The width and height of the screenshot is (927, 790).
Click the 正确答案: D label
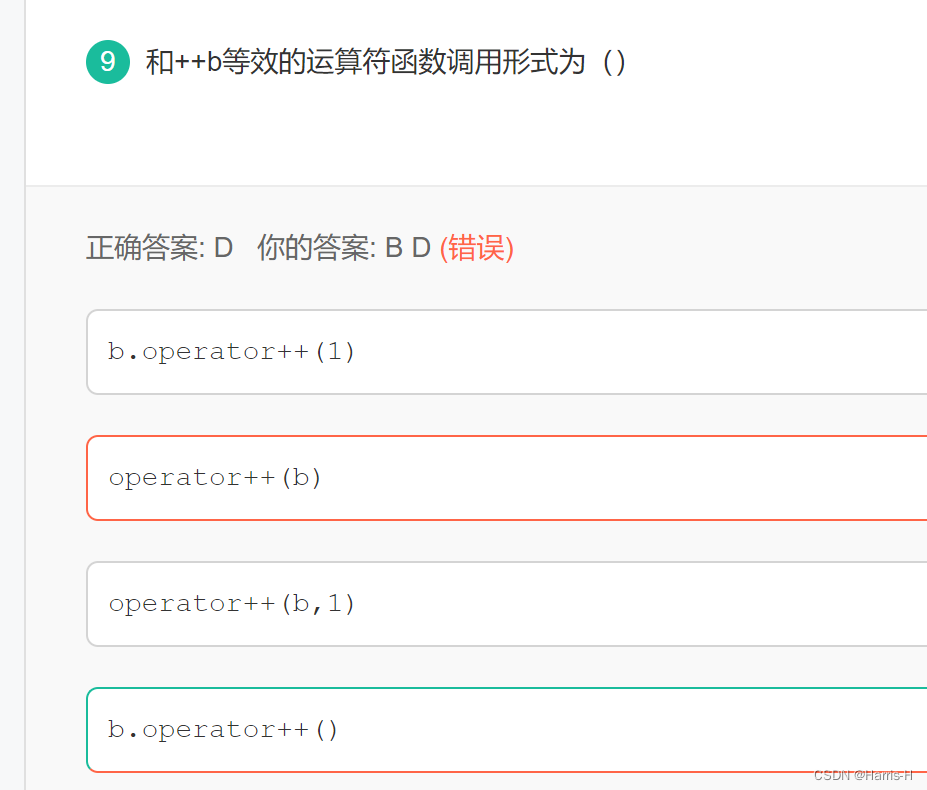coord(161,249)
